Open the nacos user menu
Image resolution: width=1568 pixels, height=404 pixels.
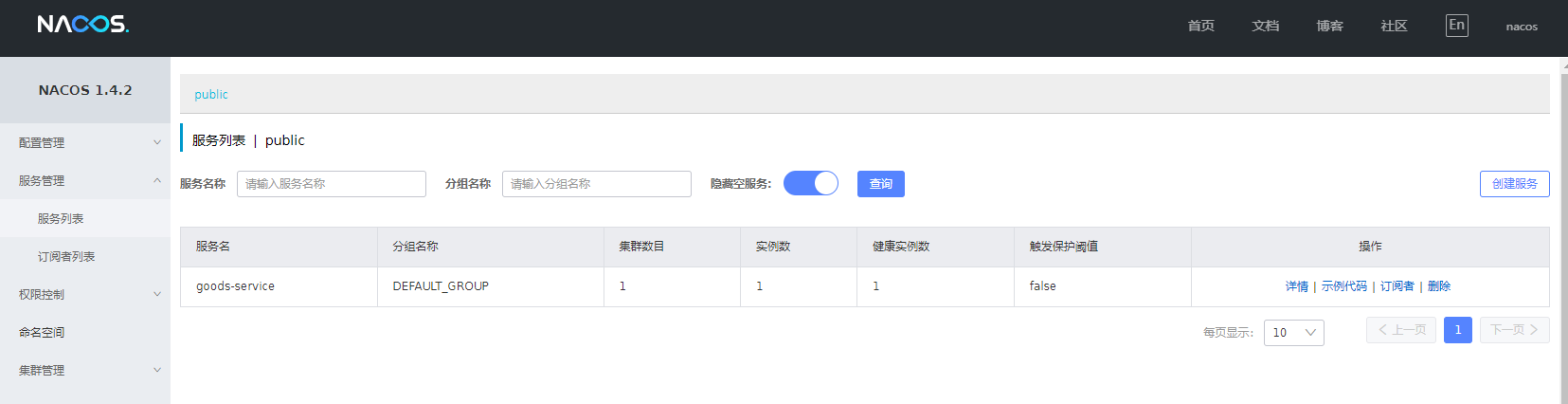pos(1522,27)
